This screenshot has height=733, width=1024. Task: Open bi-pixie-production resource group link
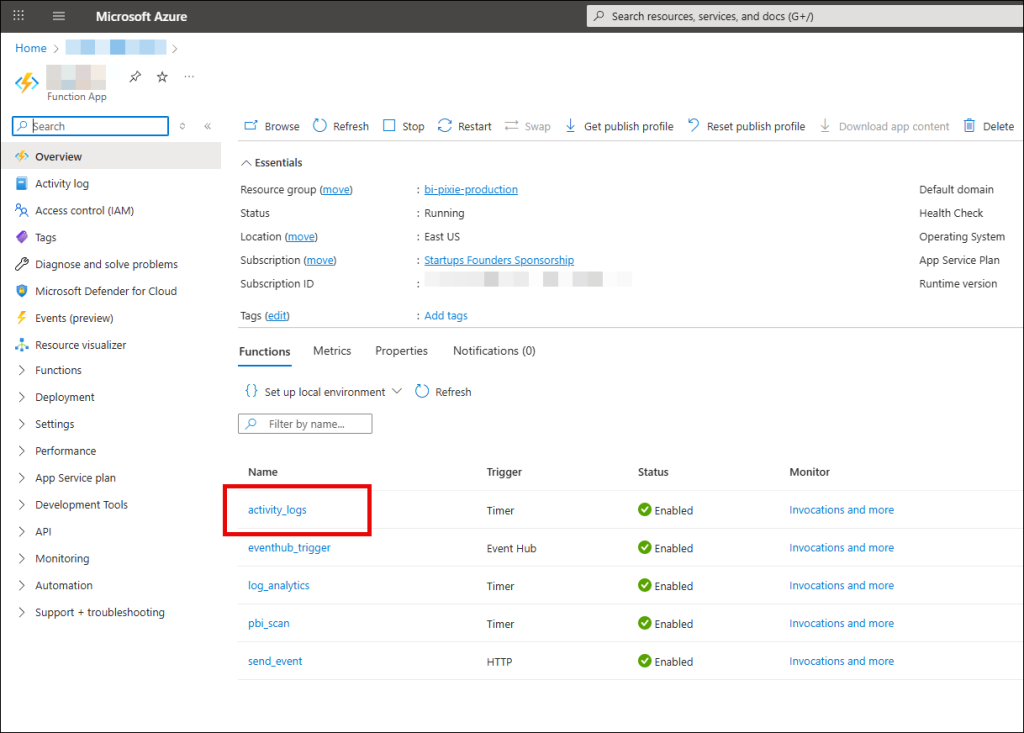(x=470, y=190)
